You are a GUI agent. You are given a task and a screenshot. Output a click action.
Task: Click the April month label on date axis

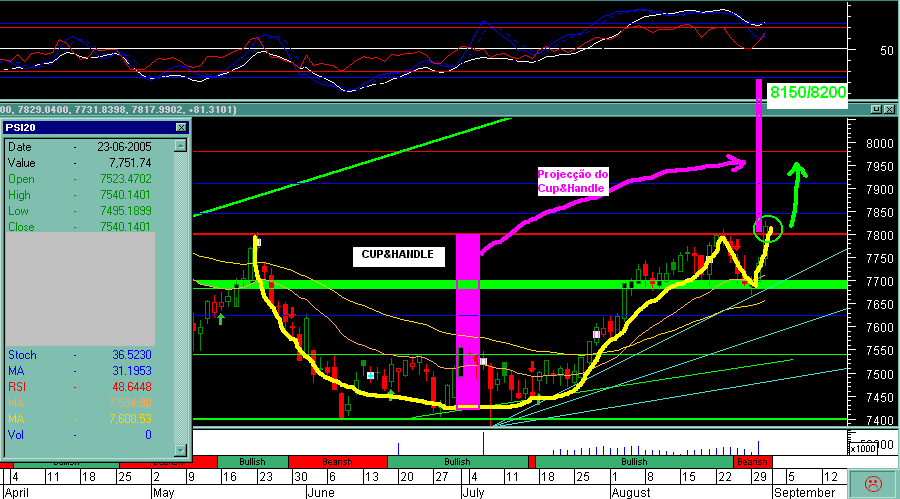tap(17, 493)
